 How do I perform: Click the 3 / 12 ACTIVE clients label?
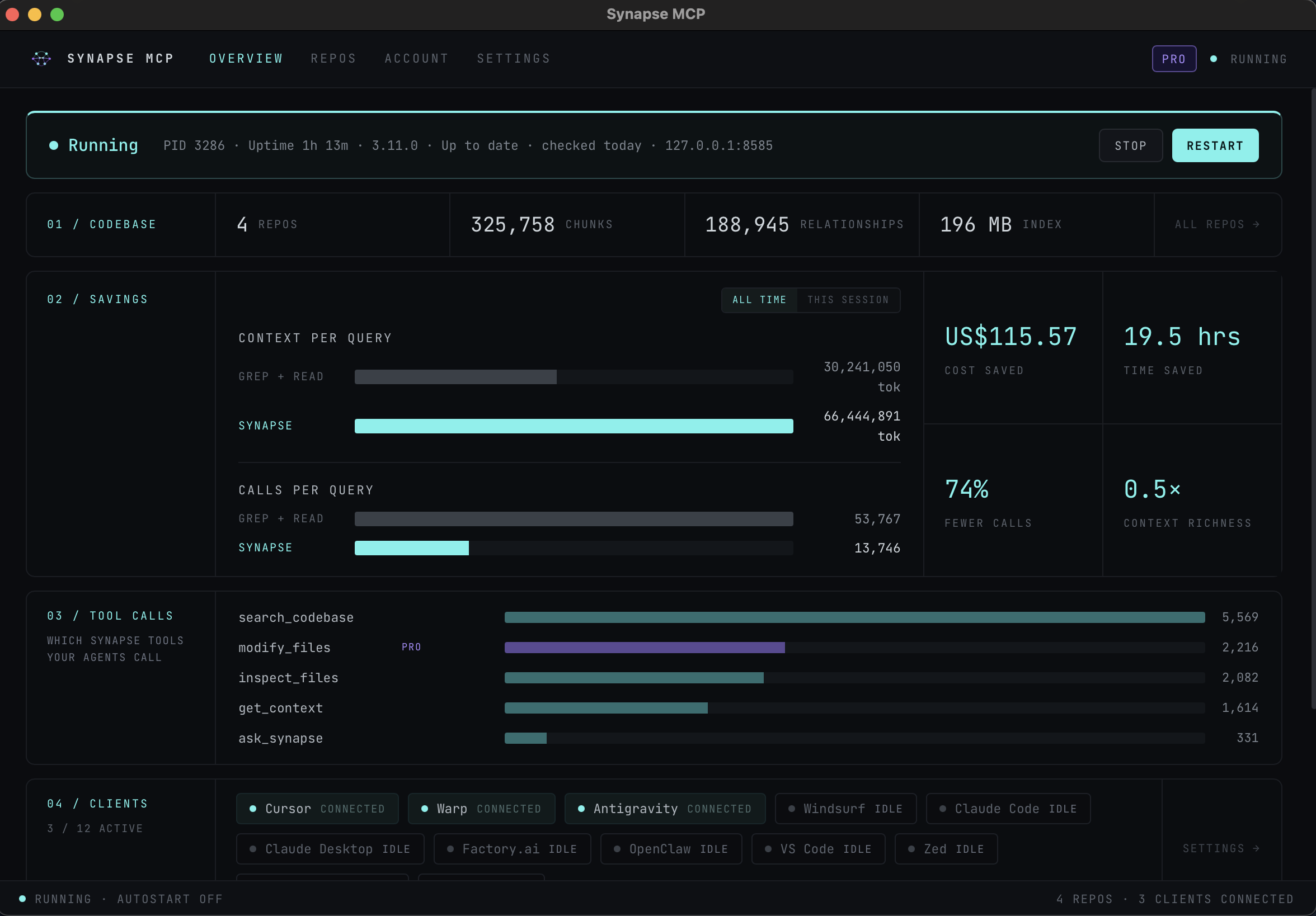[95, 828]
